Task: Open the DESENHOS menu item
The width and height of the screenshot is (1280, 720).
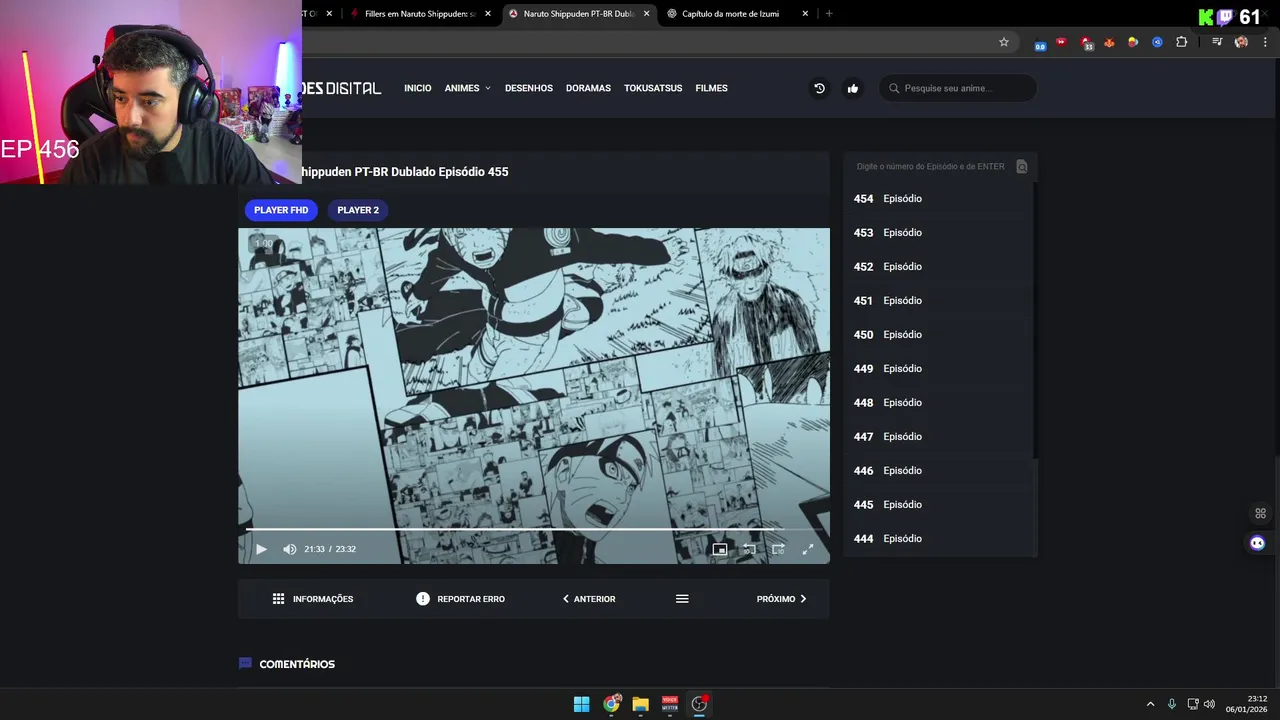Action: [x=529, y=88]
